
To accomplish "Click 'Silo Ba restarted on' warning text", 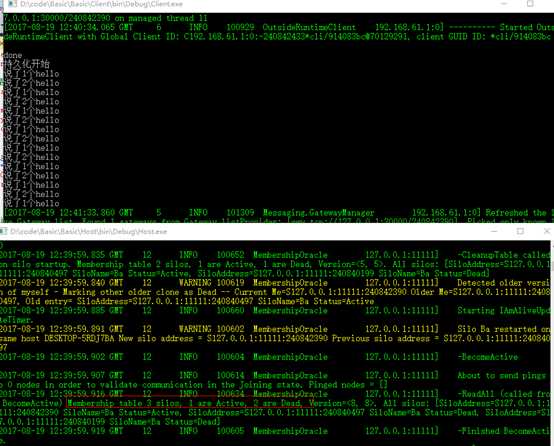I will click(x=504, y=329).
